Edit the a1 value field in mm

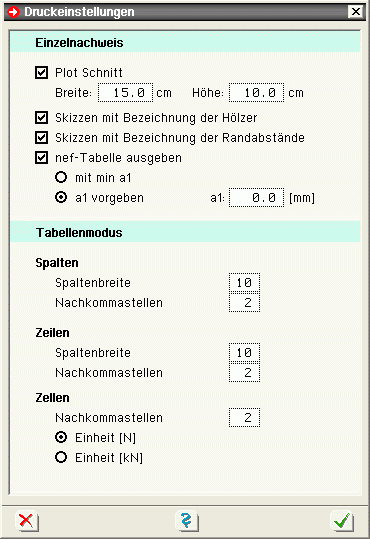point(257,198)
